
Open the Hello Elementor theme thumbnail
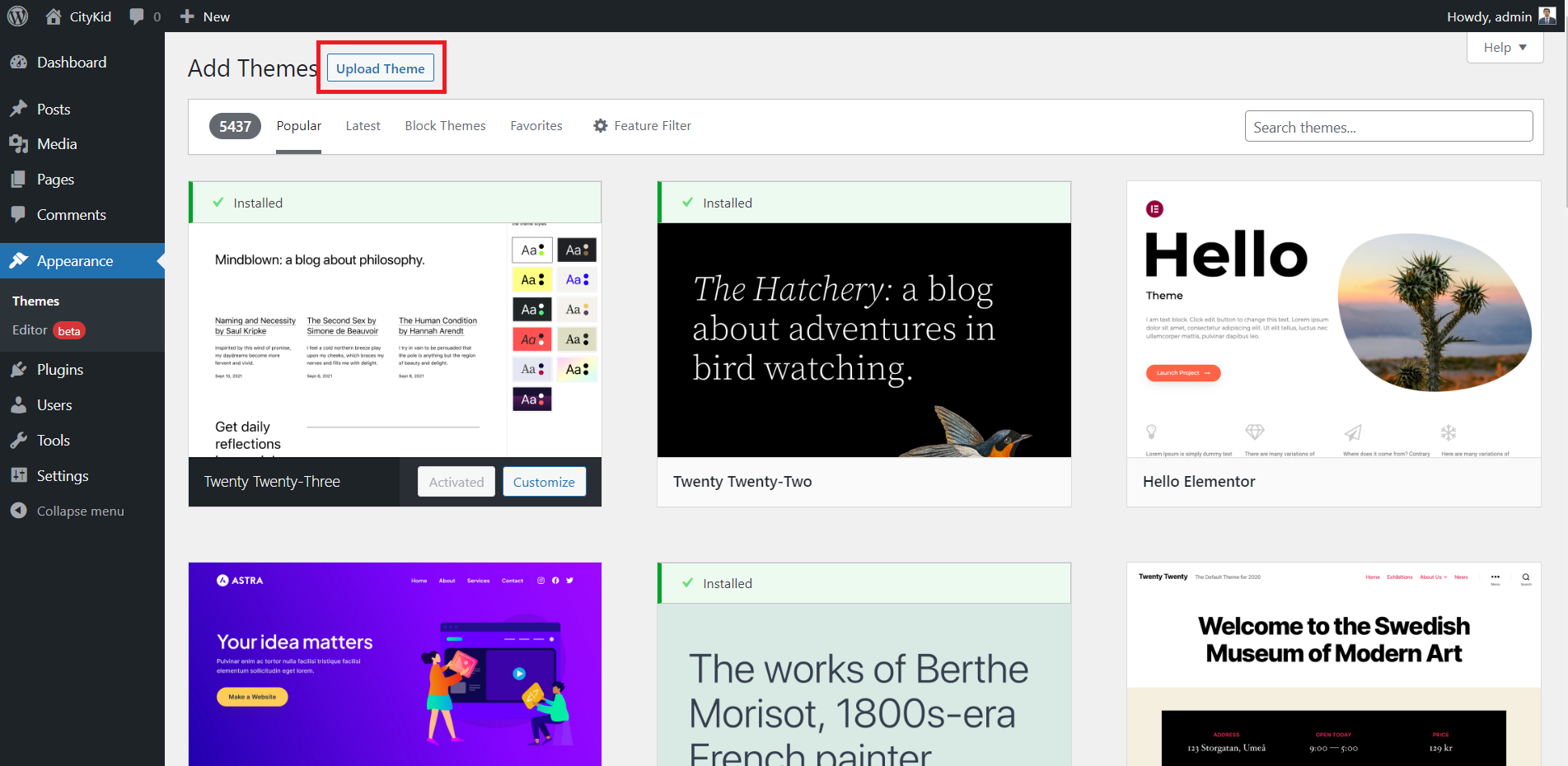click(1334, 320)
